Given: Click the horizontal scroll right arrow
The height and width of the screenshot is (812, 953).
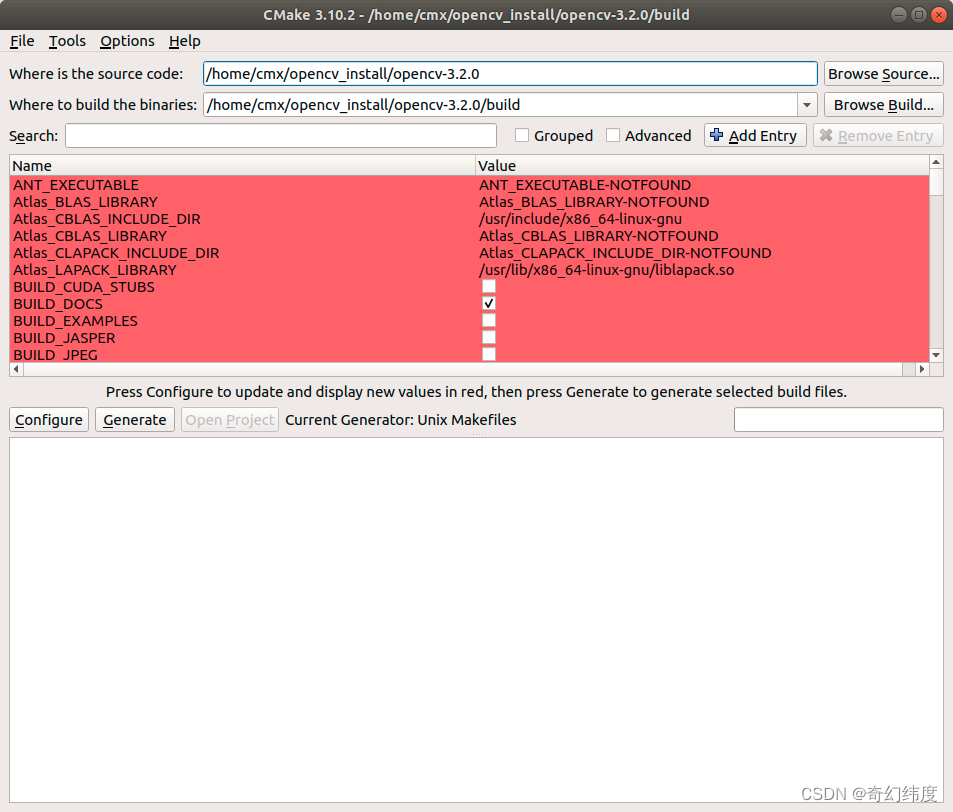Looking at the screenshot, I should [x=922, y=369].
